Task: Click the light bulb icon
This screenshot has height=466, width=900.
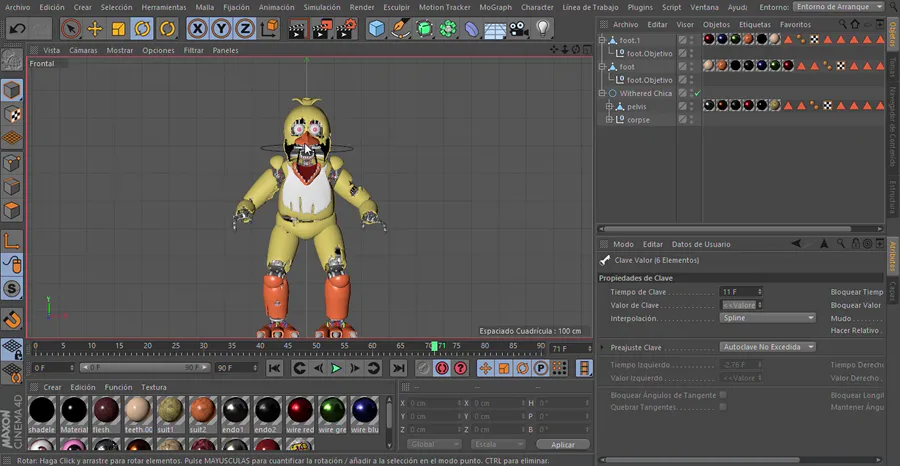Action: pos(543,29)
